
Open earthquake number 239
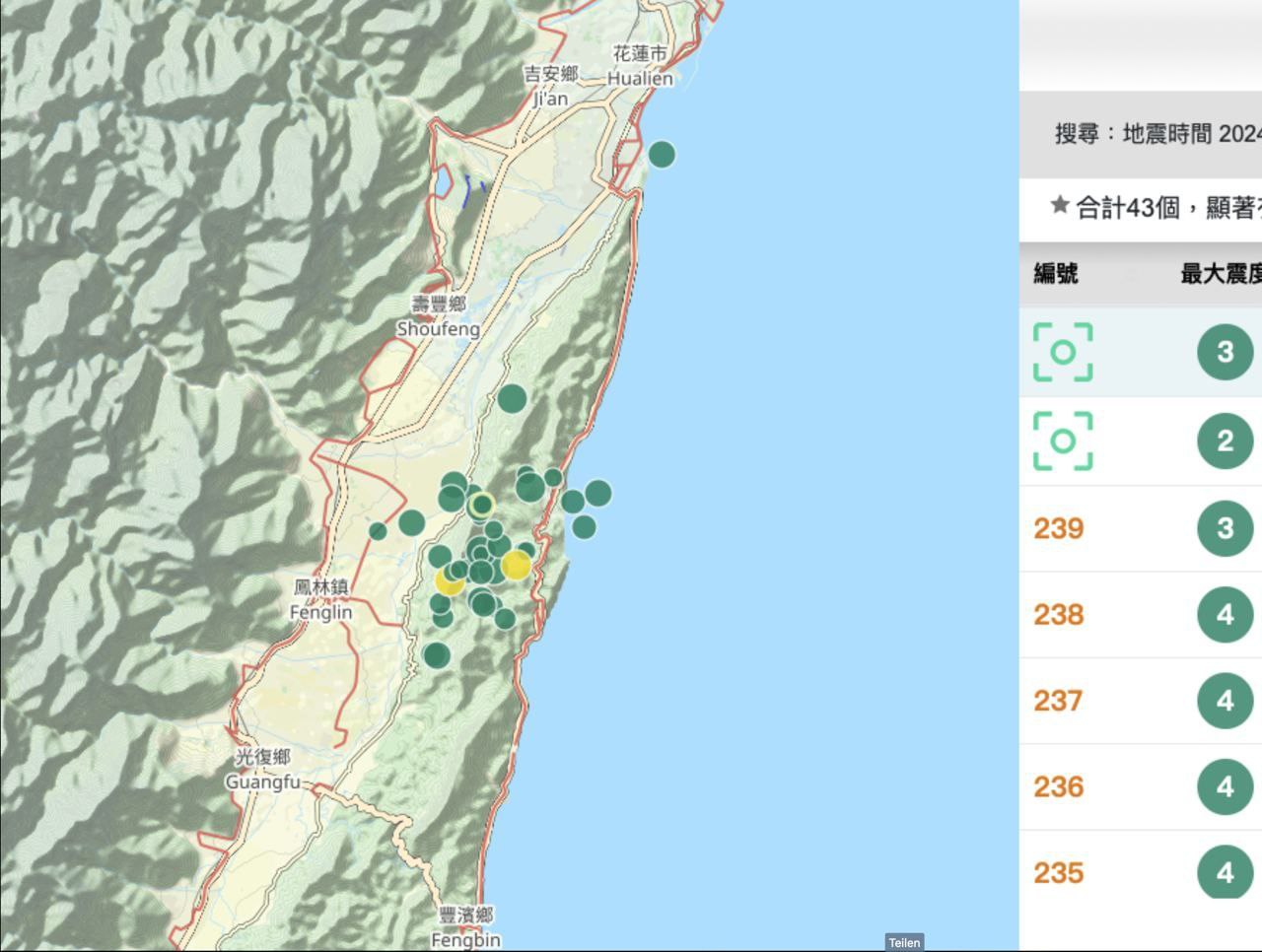pos(1059,528)
